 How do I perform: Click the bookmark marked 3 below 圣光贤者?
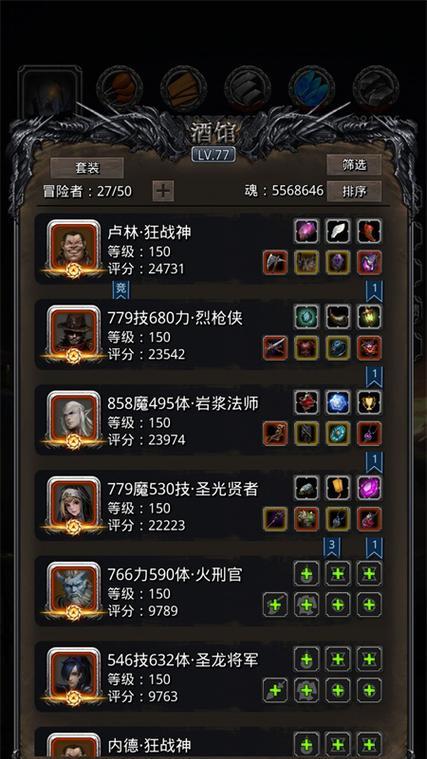tap(332, 547)
